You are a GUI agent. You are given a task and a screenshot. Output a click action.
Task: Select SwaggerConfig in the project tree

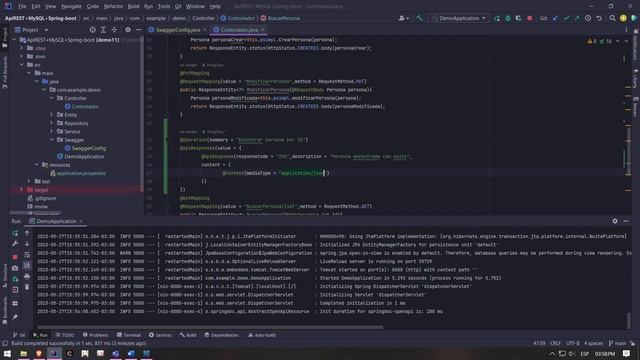pos(89,148)
